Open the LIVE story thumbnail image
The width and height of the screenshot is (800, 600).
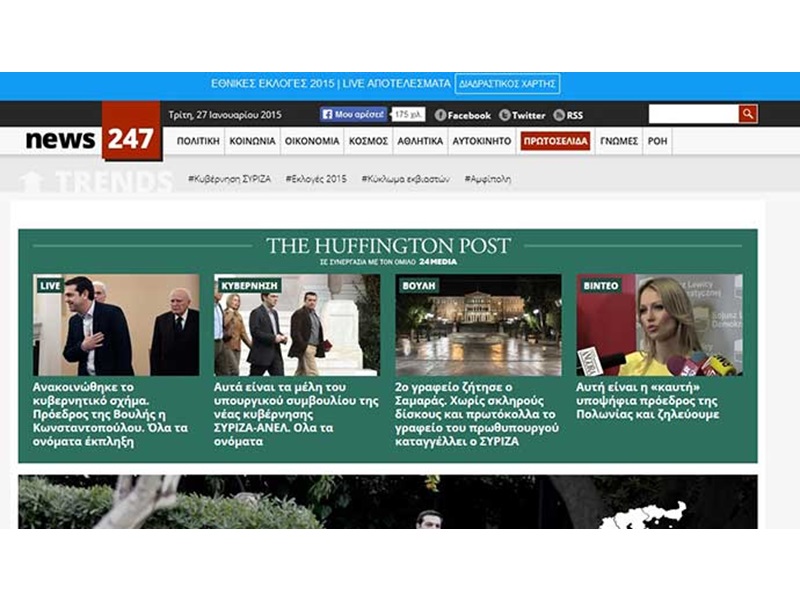(x=116, y=325)
